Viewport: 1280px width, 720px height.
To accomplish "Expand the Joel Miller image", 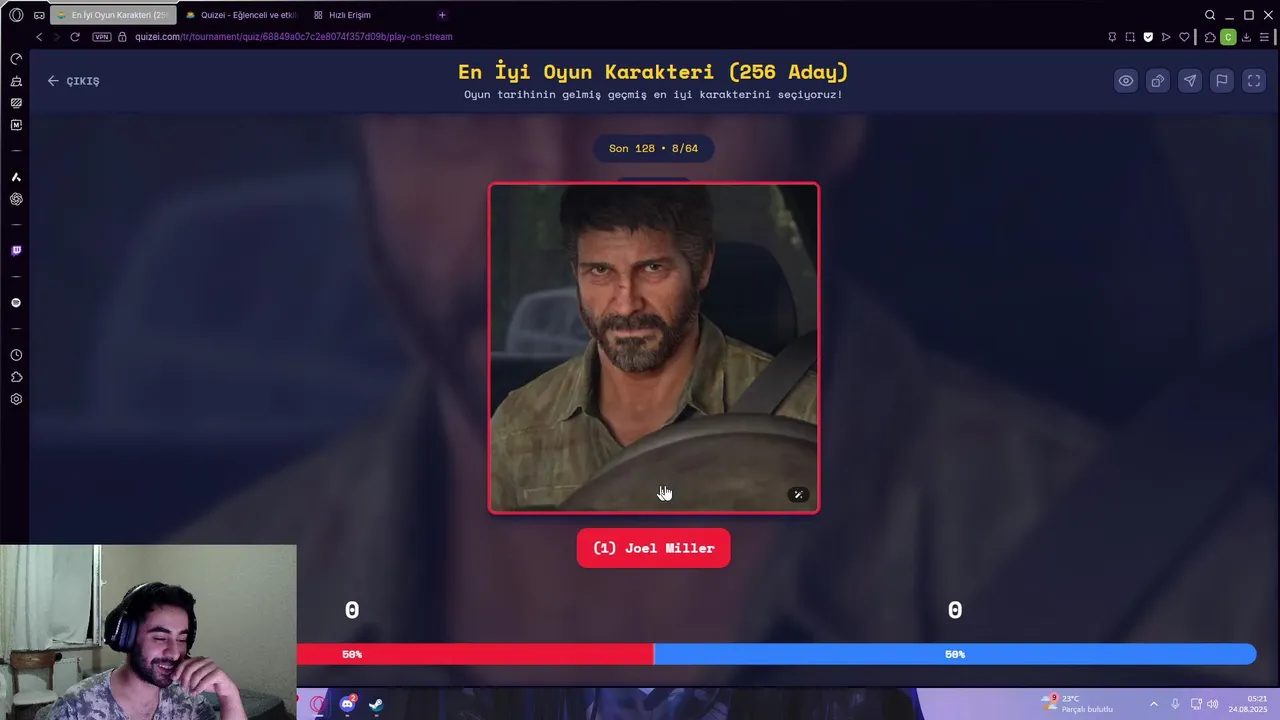I will (x=798, y=494).
